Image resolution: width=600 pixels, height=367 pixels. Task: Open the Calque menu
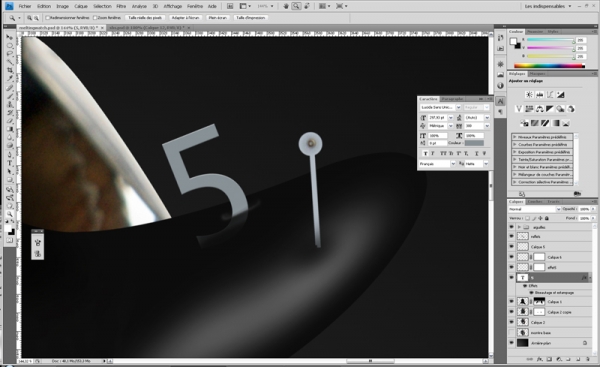point(81,6)
